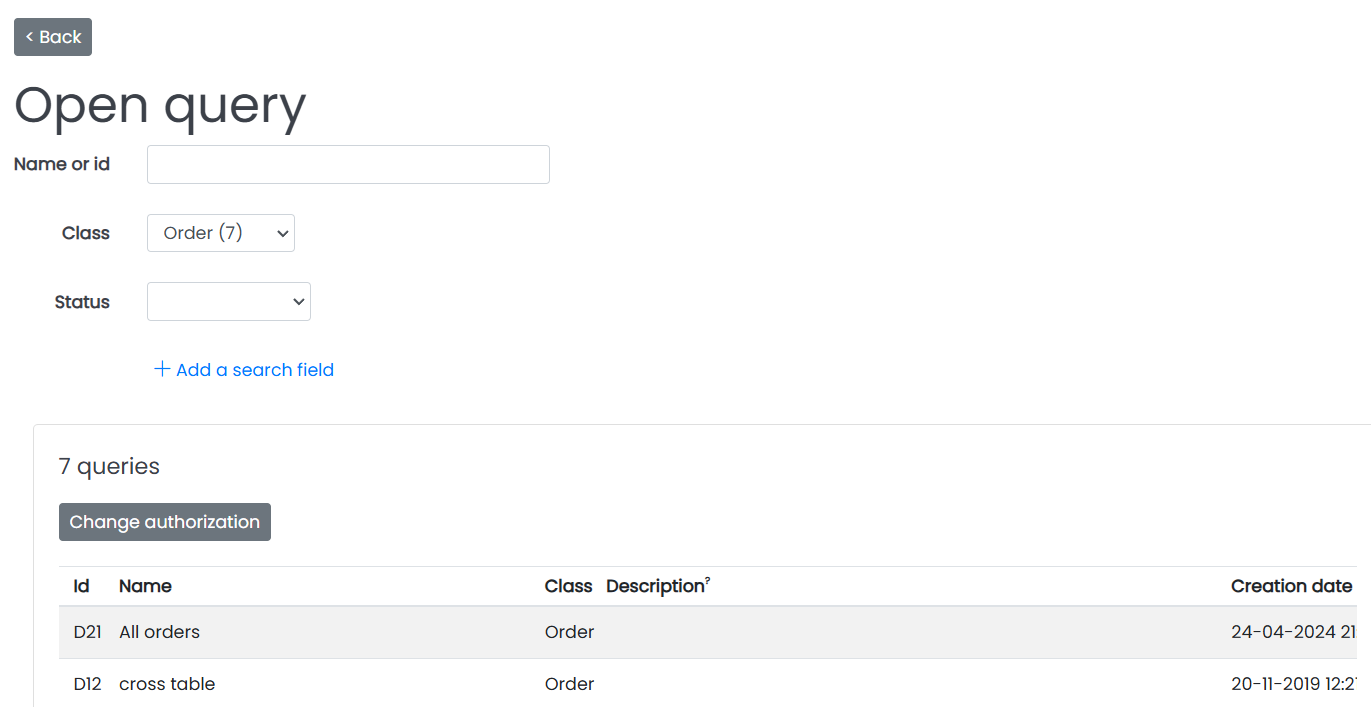The width and height of the screenshot is (1371, 707).
Task: Click the plus icon before Add a search field
Action: [x=162, y=369]
